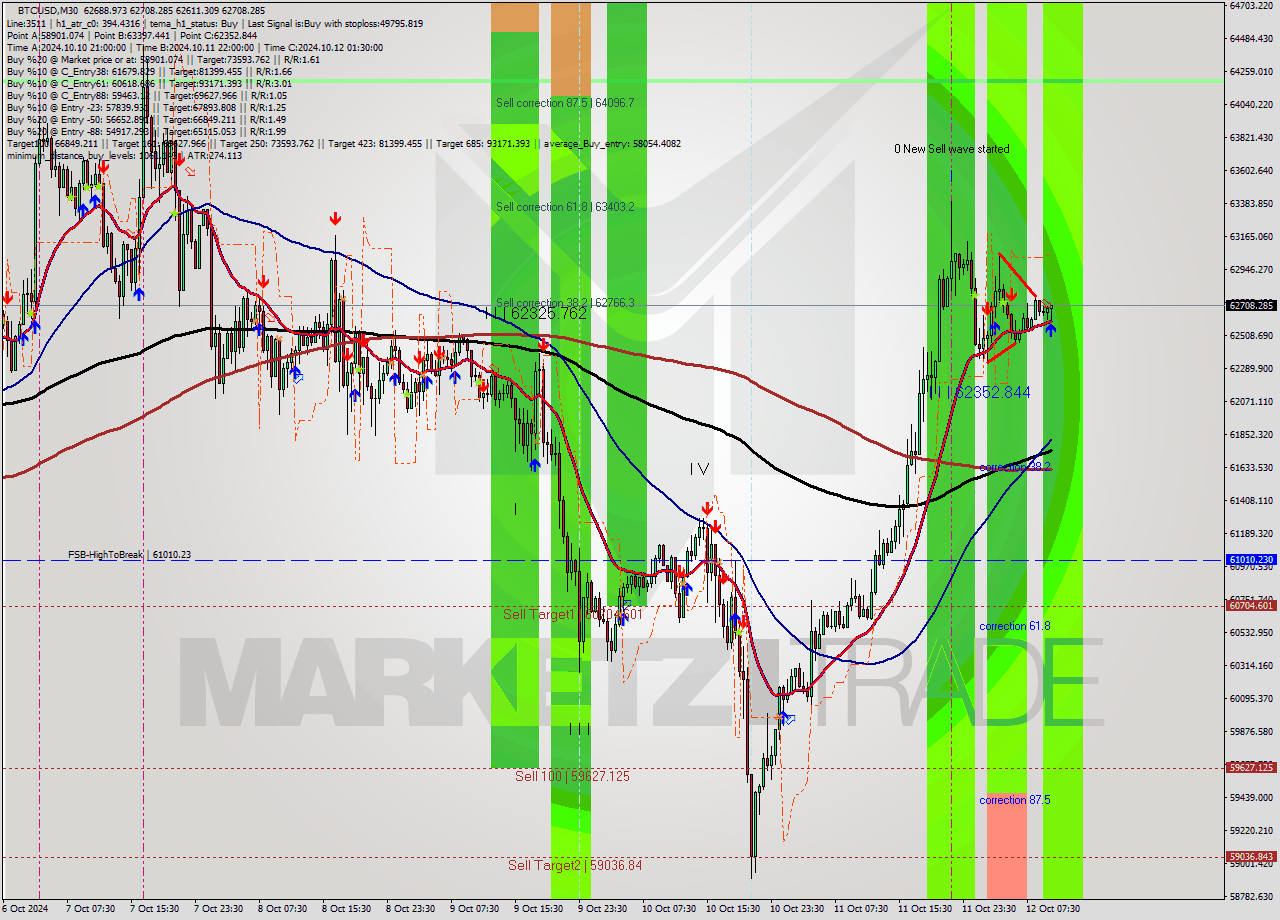Click the '11 Oct 07:30' time axis label

click(x=860, y=909)
